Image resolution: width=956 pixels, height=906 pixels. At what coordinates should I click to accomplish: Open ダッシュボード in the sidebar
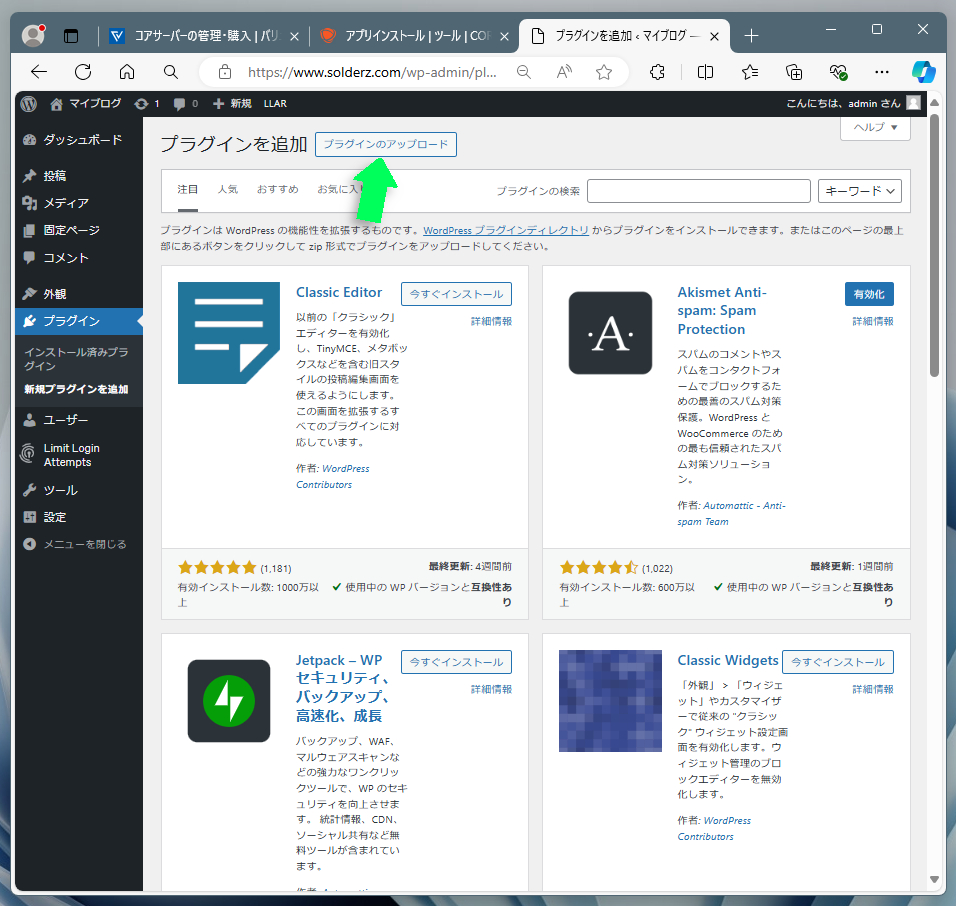[x=79, y=140]
